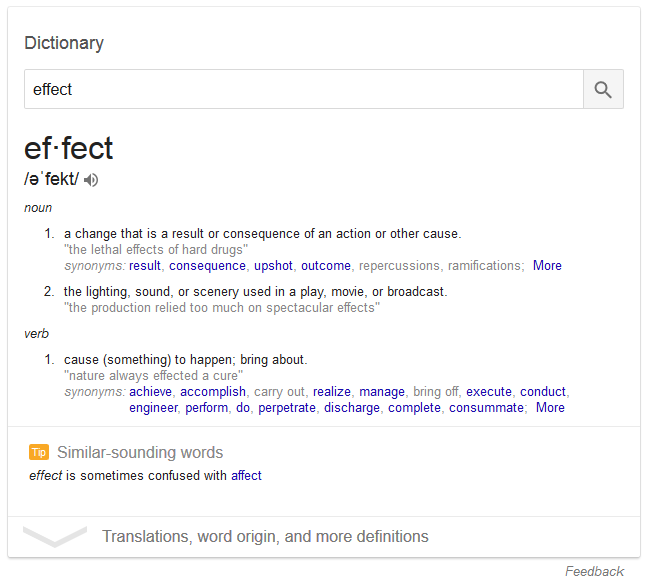
Task: Show more verb synonyms via More
Action: click(x=550, y=408)
